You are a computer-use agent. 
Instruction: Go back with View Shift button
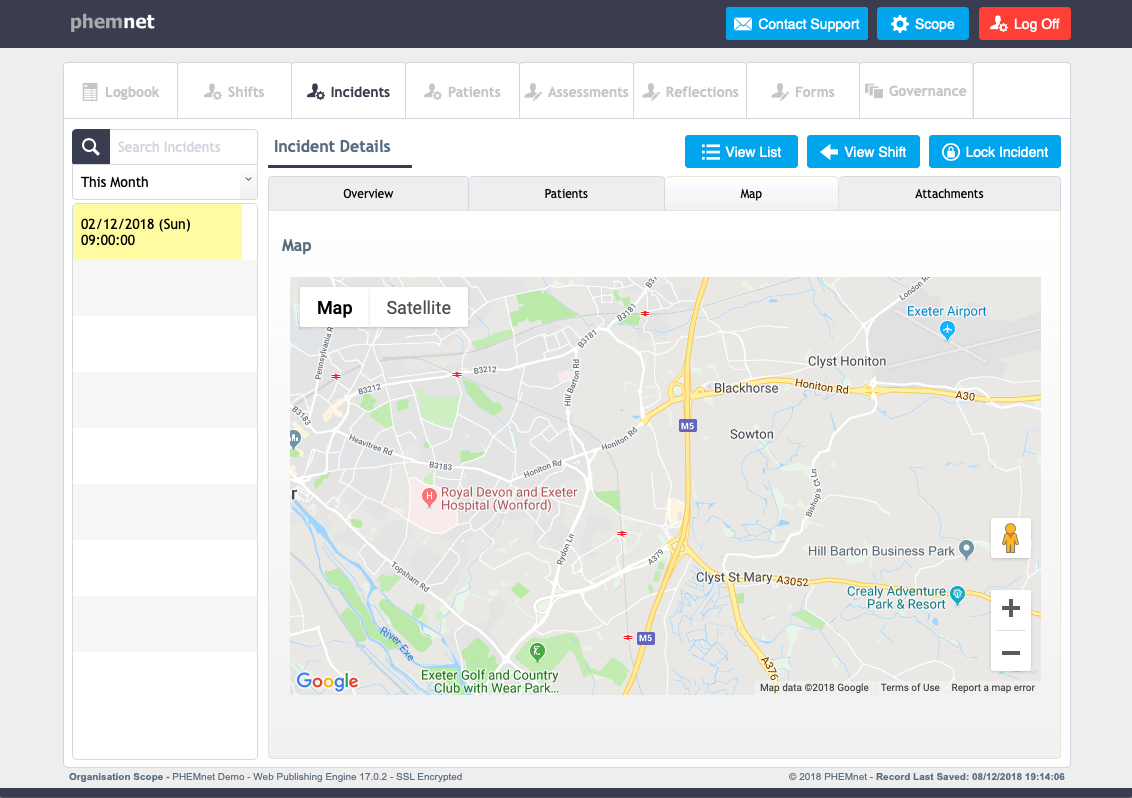point(863,152)
